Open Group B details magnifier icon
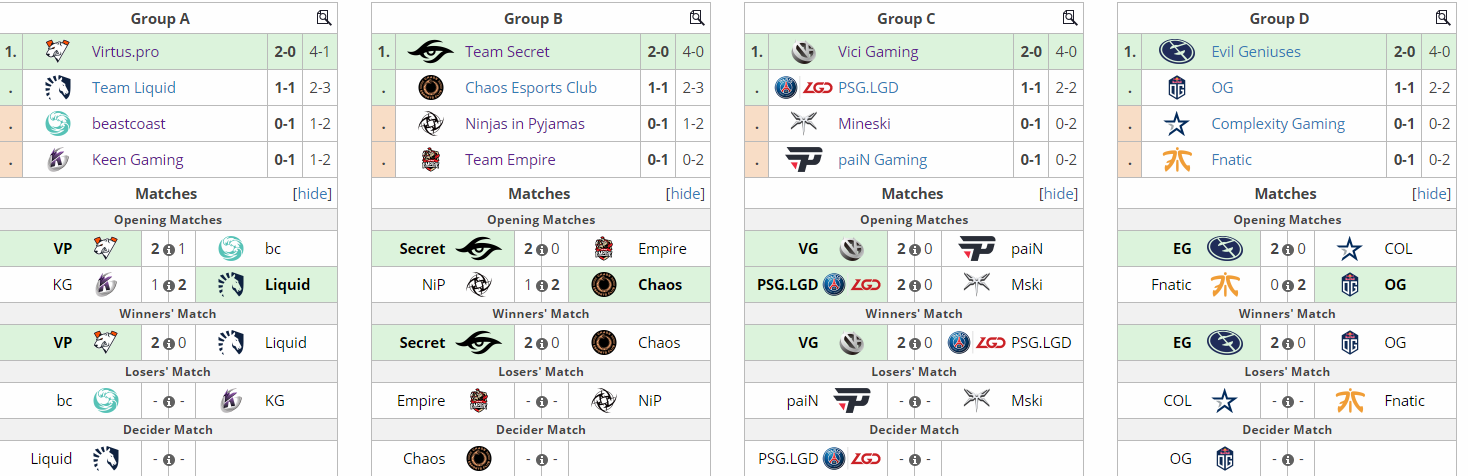 point(696,18)
